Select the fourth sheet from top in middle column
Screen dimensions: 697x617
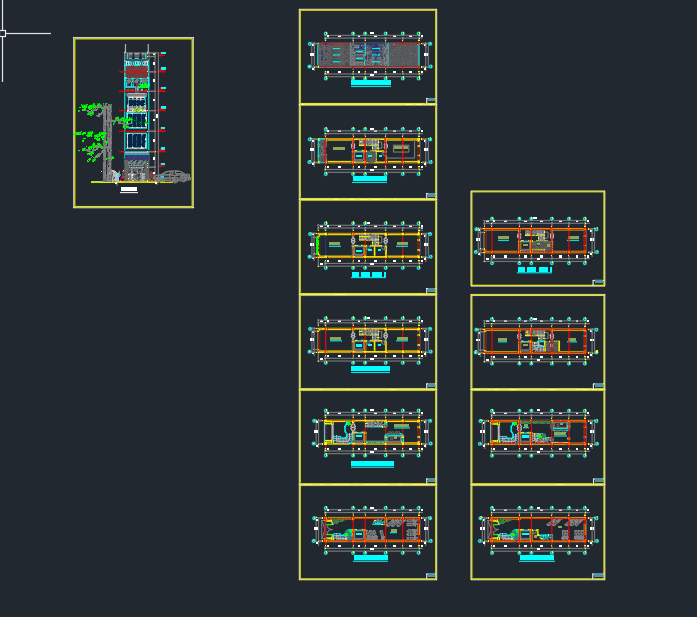click(x=368, y=342)
